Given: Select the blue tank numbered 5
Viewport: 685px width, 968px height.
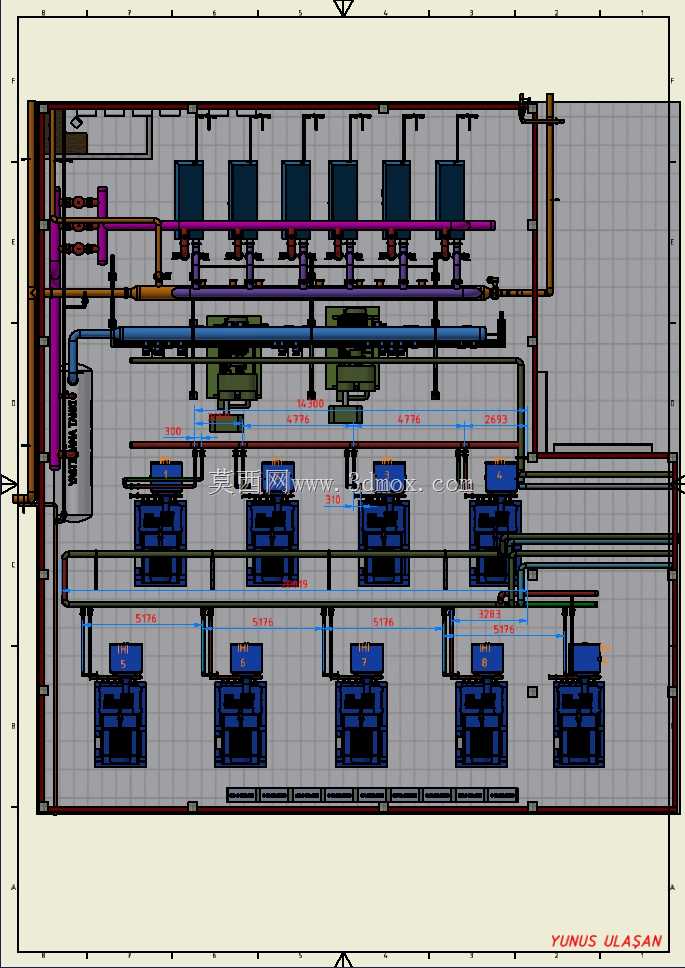Looking at the screenshot, I should (x=126, y=659).
